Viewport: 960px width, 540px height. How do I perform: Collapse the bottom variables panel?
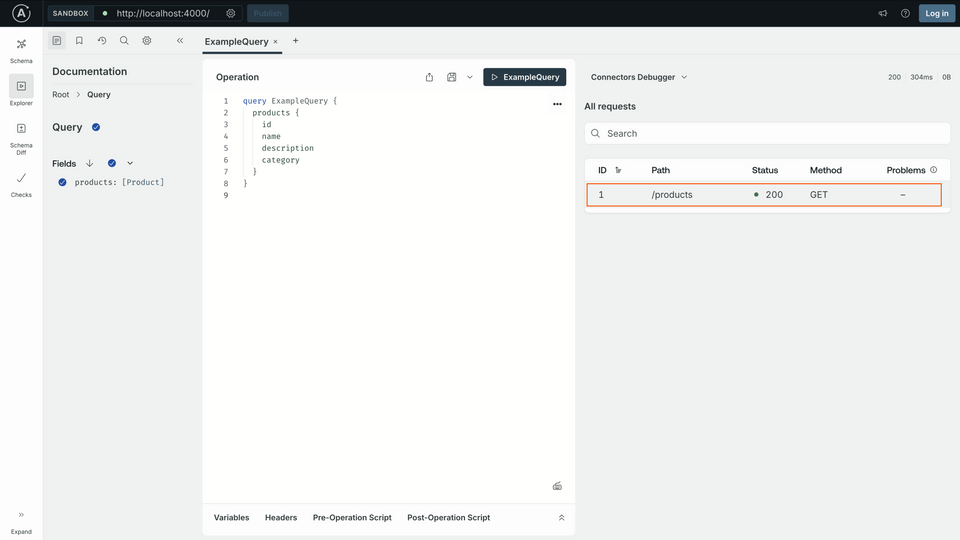coord(561,518)
